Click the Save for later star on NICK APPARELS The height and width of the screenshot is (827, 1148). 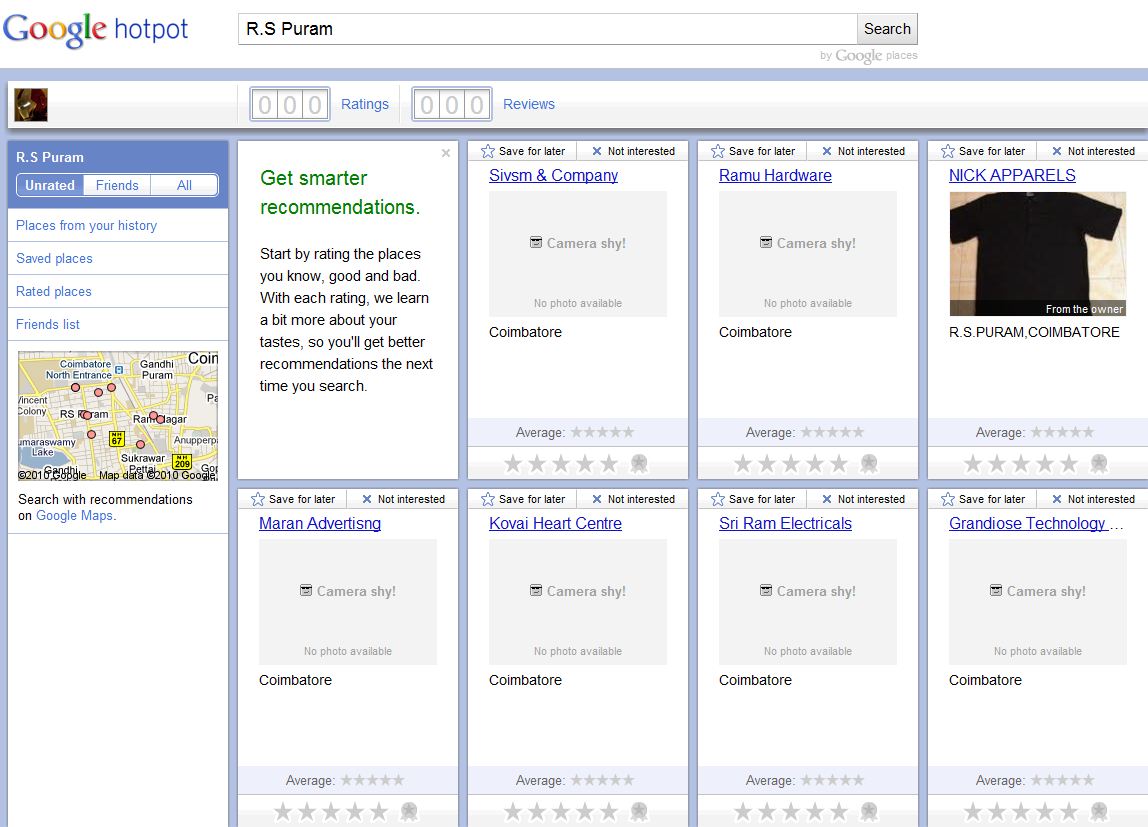[x=947, y=151]
